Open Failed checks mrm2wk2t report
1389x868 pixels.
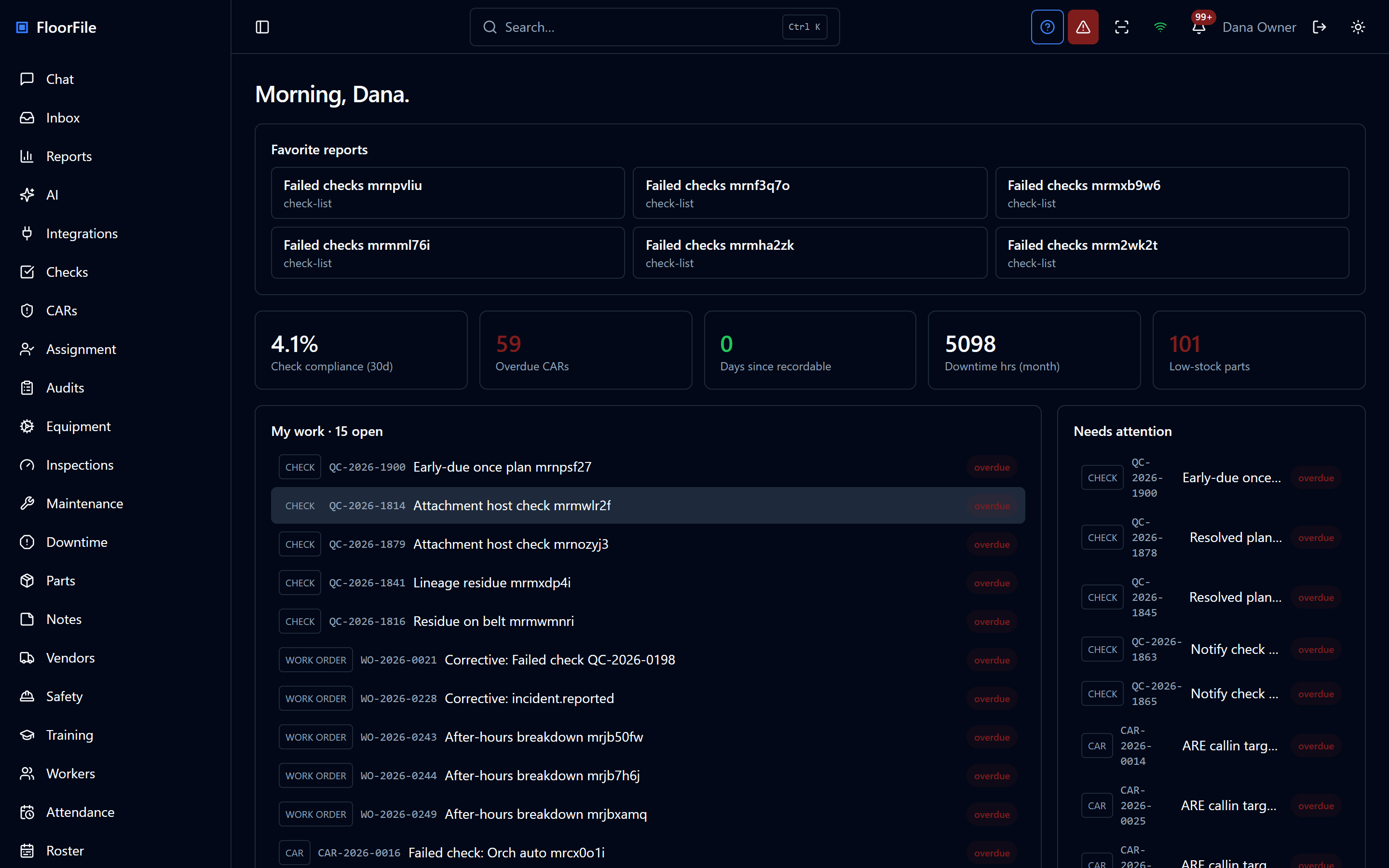click(1172, 253)
